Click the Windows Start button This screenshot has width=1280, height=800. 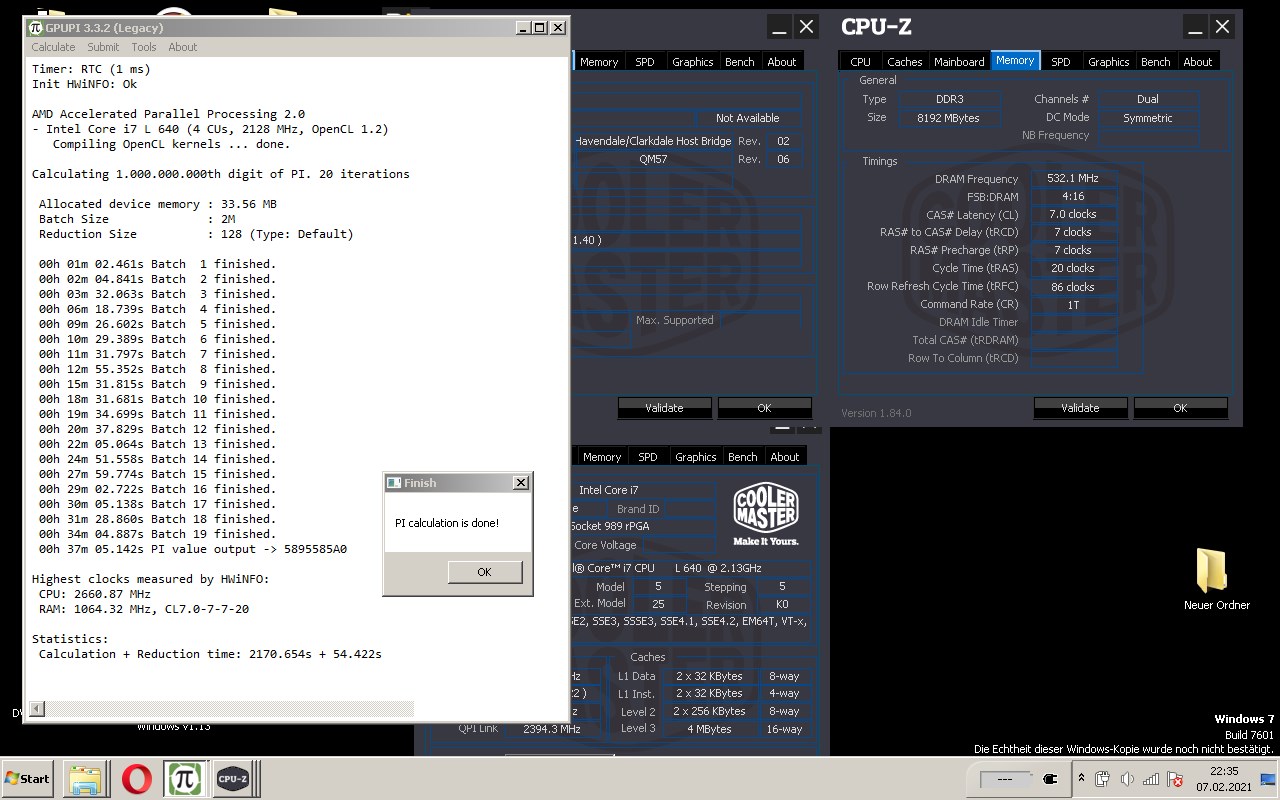pos(28,778)
